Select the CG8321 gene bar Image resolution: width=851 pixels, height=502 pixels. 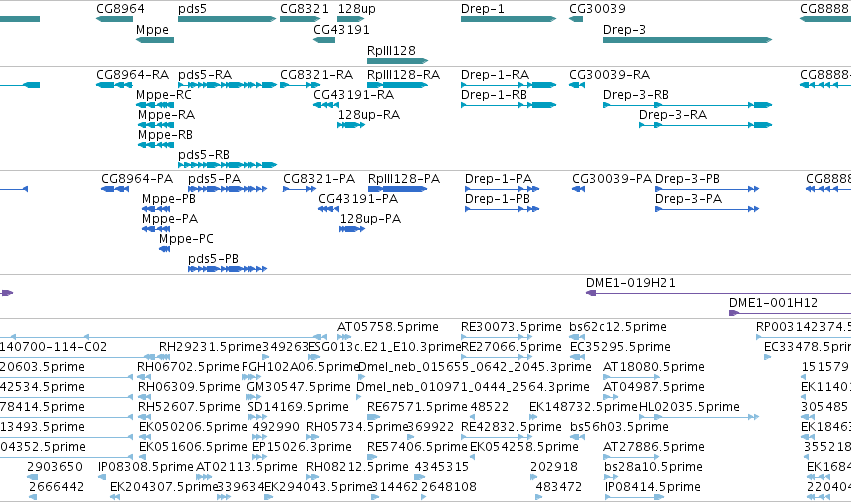tap(301, 19)
